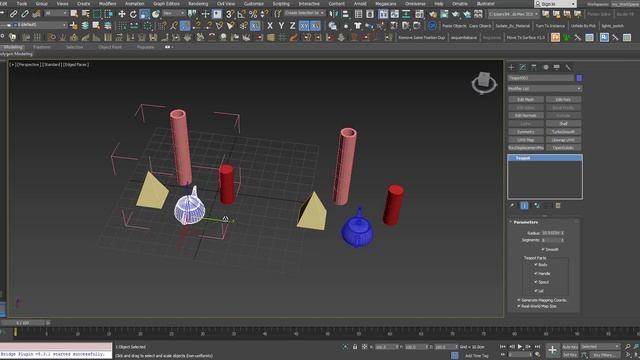Restrict transform to X axis
Image resolution: width=640 pixels, height=360 pixels.
point(270,26)
